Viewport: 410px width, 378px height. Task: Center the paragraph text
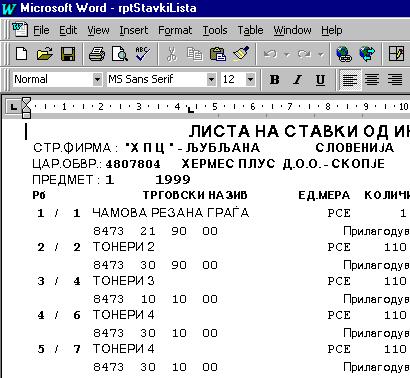click(x=372, y=80)
